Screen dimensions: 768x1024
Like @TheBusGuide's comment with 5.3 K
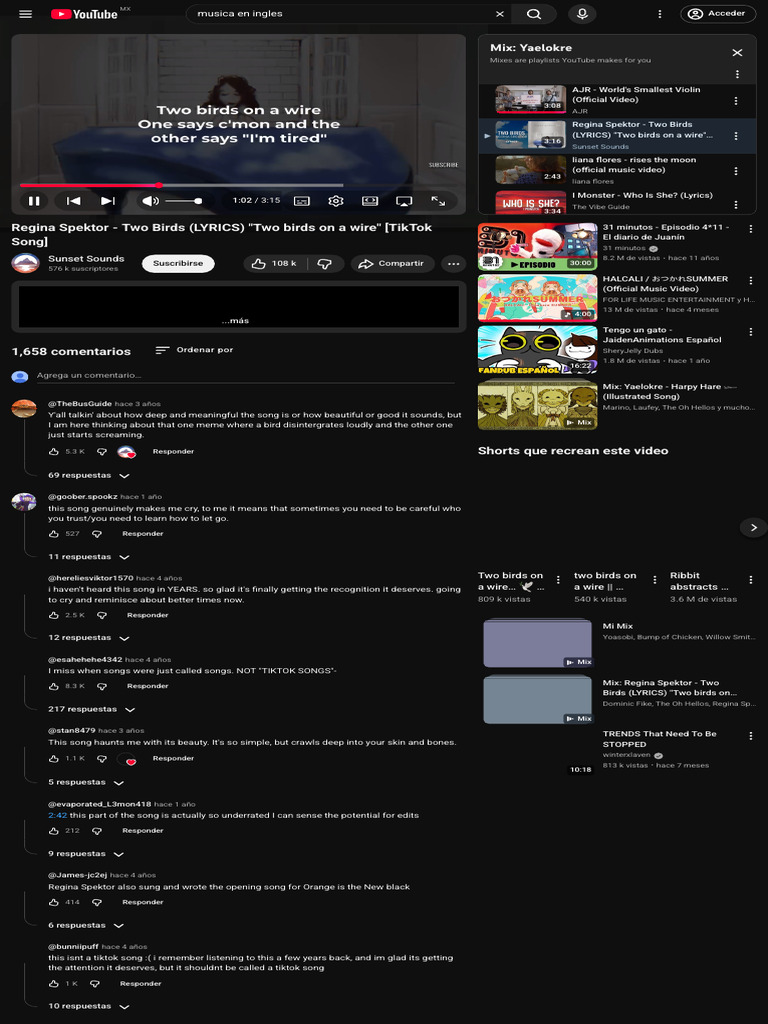pos(54,452)
